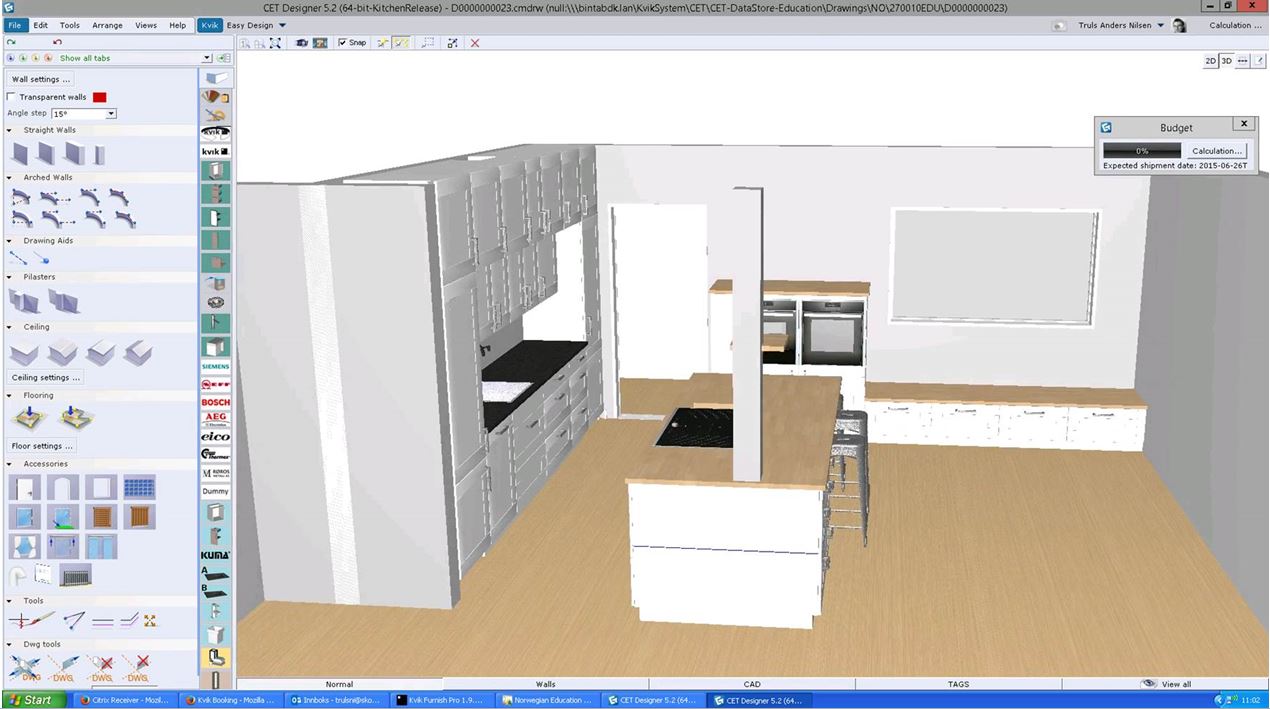This screenshot has width=1270, height=709.
Task: Pick the radiator accessory icon
Action: point(75,575)
